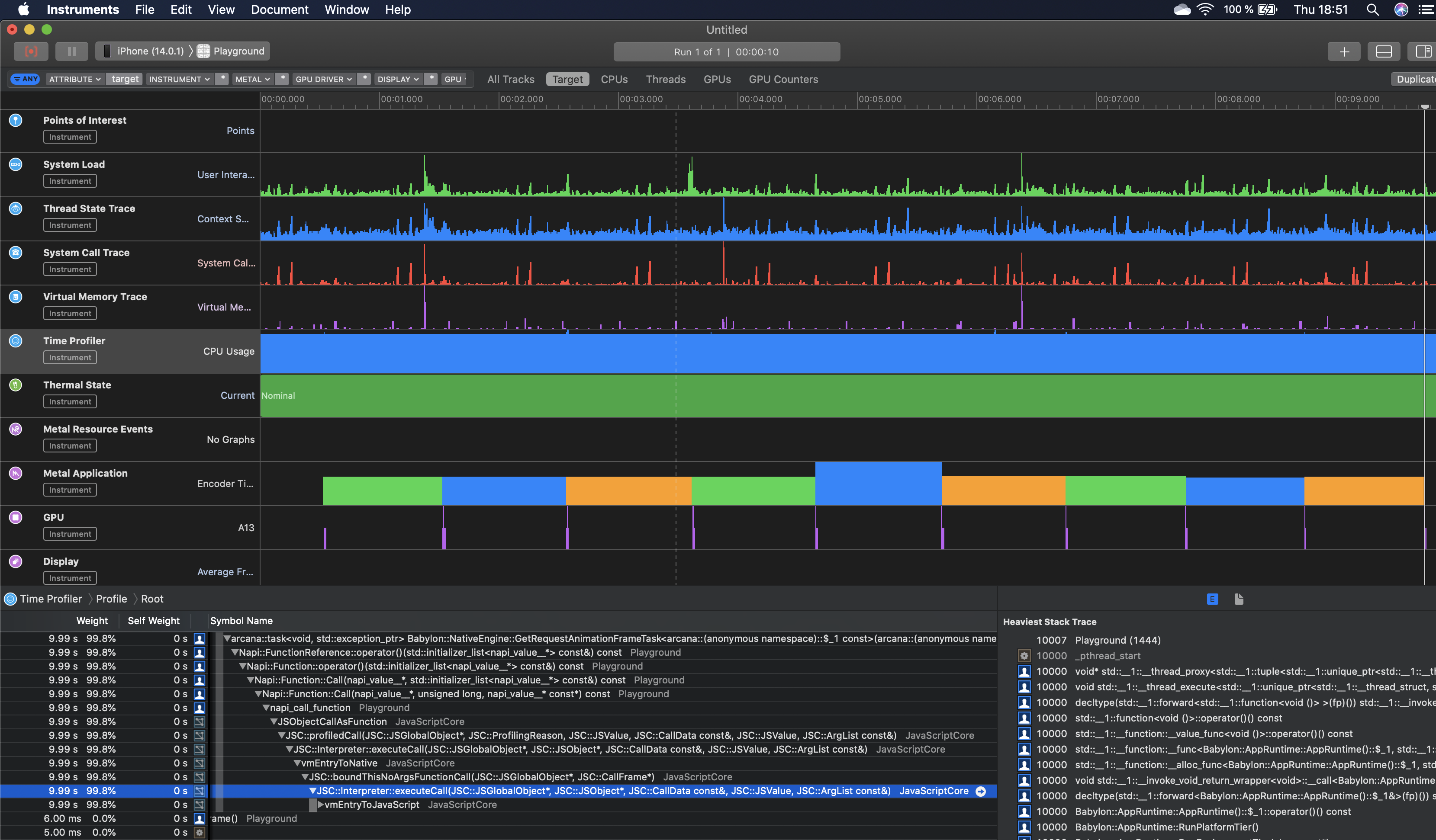Open the Document menu
This screenshot has height=840, width=1436.
click(279, 10)
